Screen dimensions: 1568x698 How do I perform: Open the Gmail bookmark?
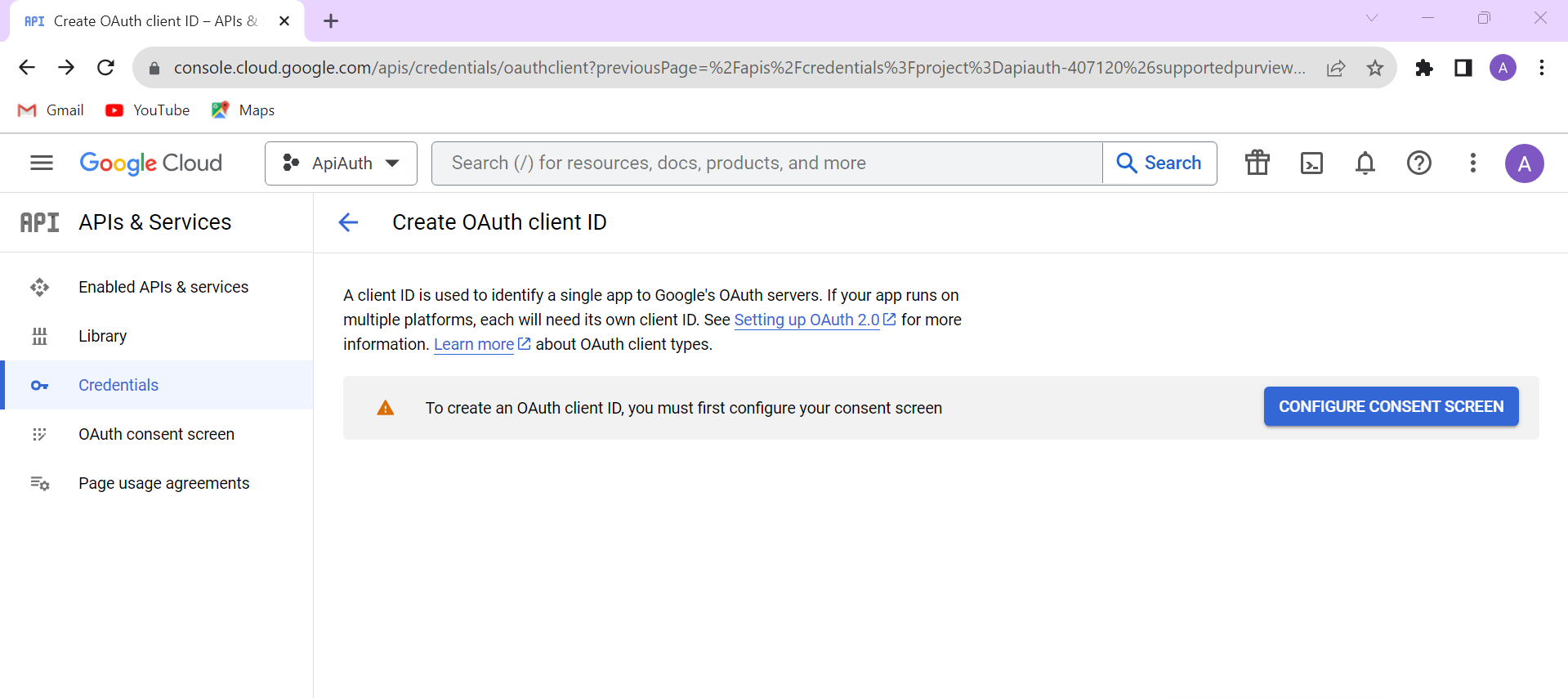(x=51, y=110)
